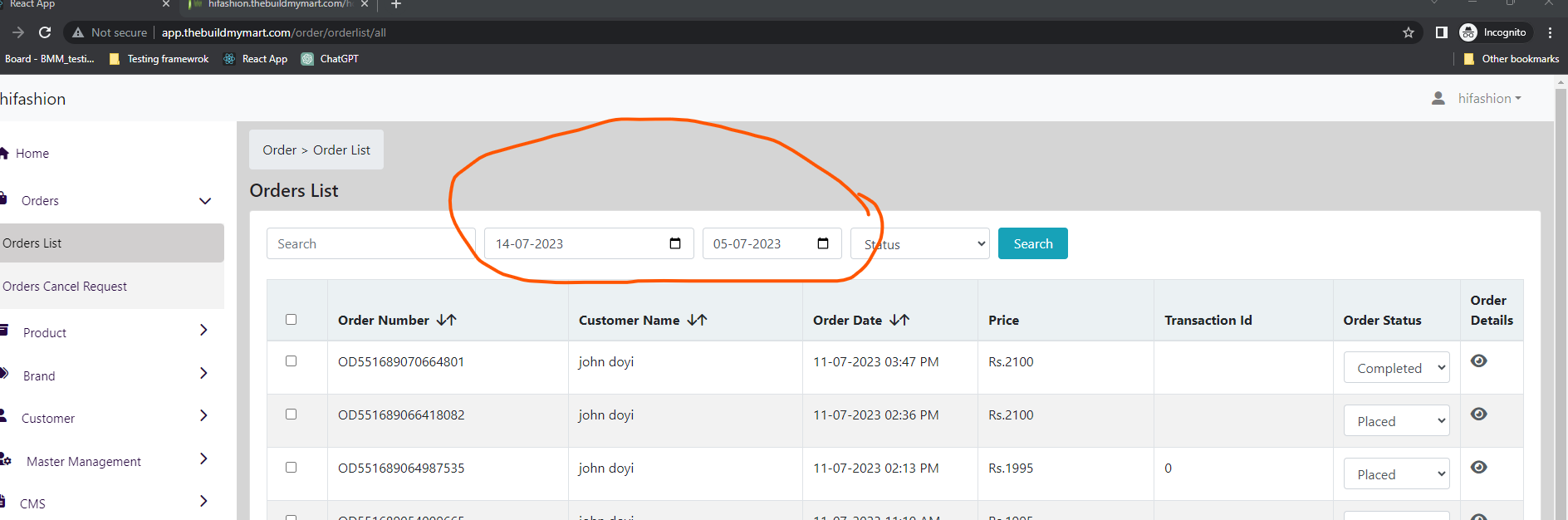View details of order OD551689066418082
The height and width of the screenshot is (520, 1568).
[x=1479, y=414]
